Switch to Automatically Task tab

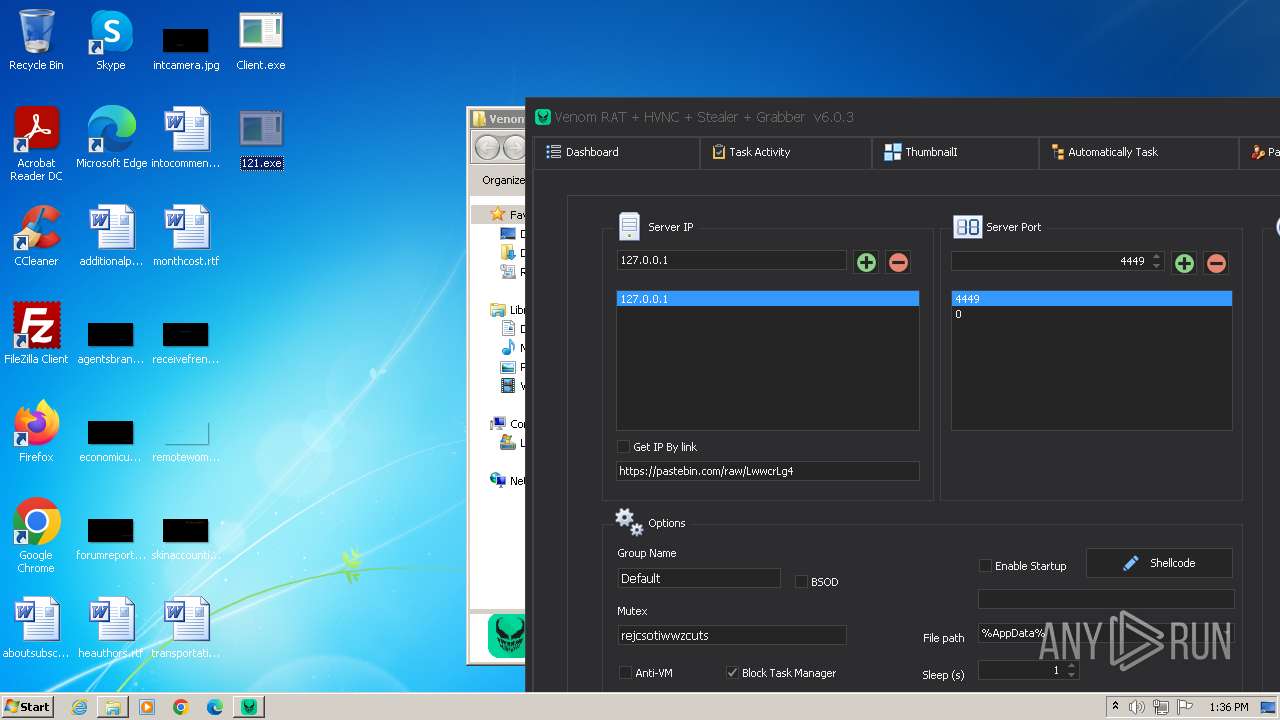tap(1138, 152)
